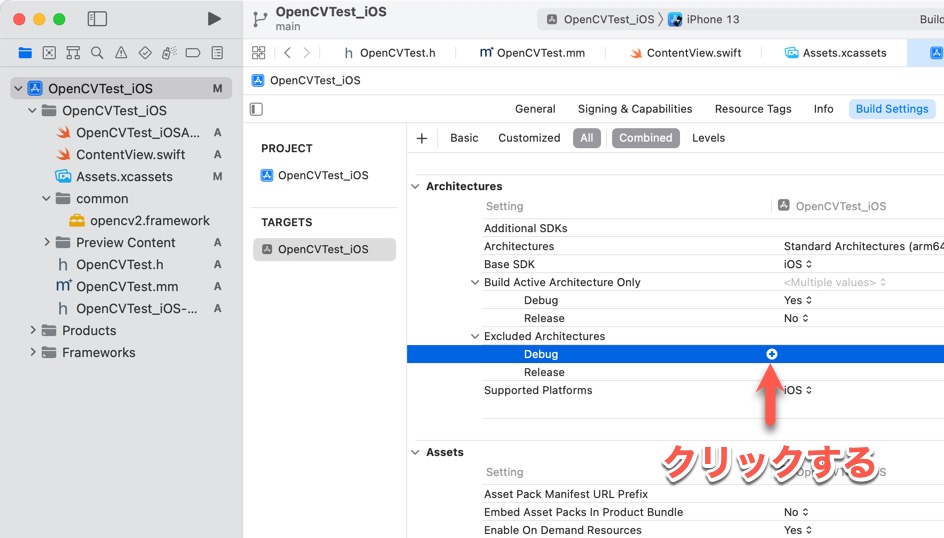This screenshot has width=944, height=538.
Task: Go back with the left chevron
Action: (287, 53)
